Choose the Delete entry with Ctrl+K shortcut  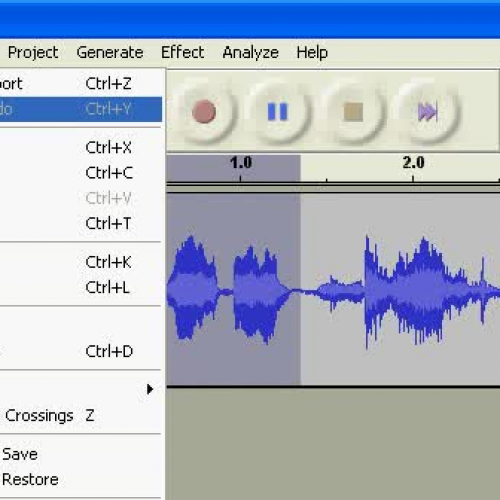tap(81, 262)
